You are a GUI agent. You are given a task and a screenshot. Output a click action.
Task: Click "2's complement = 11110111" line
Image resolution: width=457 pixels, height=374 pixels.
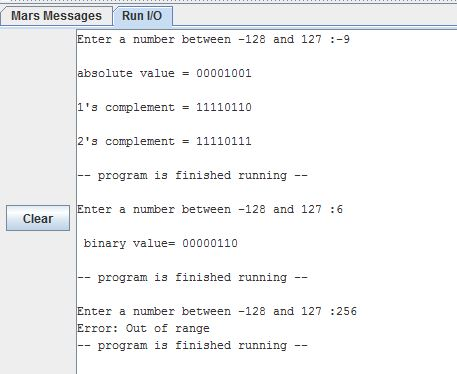pyautogui.click(x=164, y=141)
